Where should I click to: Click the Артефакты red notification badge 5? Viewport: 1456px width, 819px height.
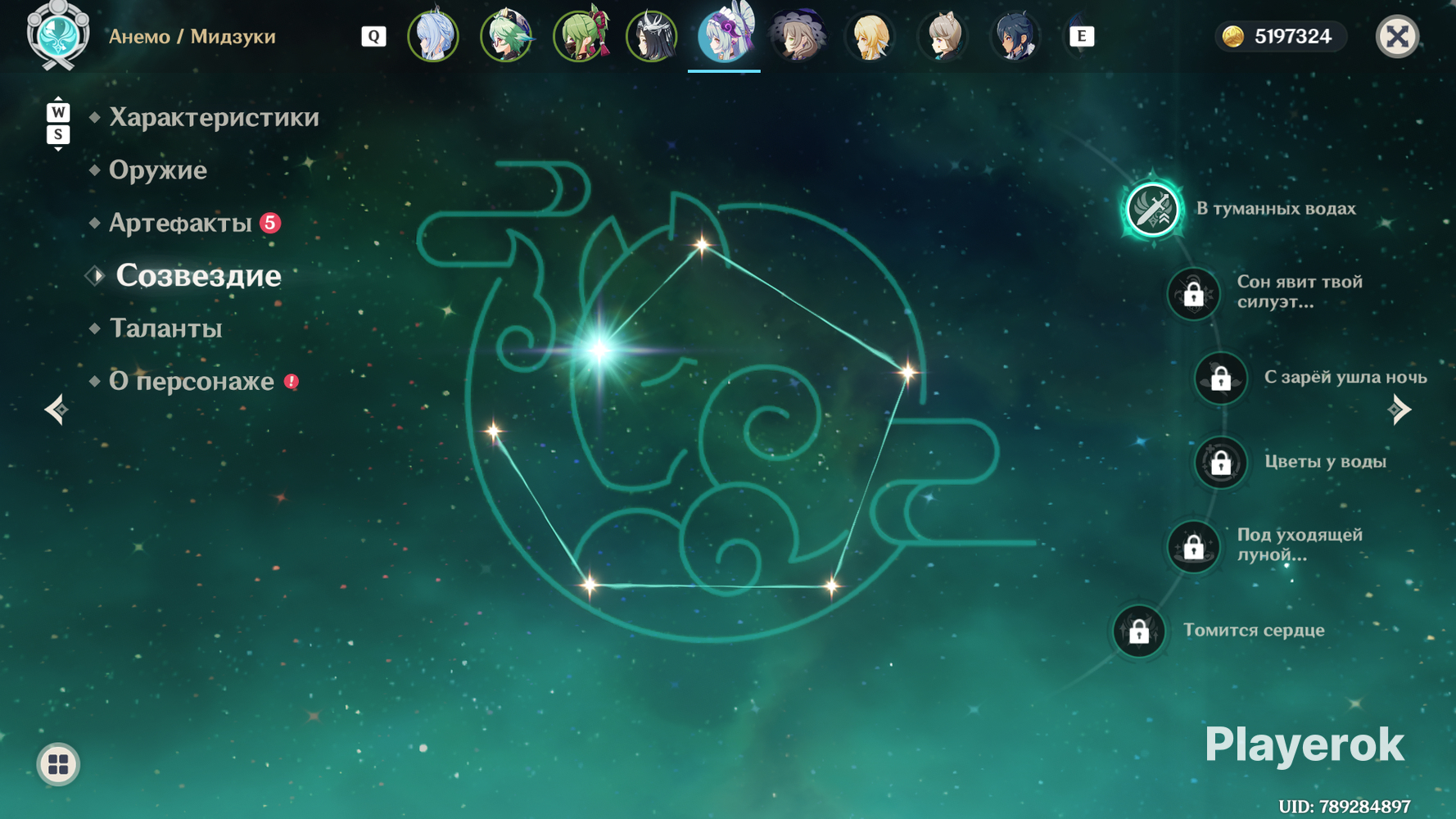click(x=270, y=223)
